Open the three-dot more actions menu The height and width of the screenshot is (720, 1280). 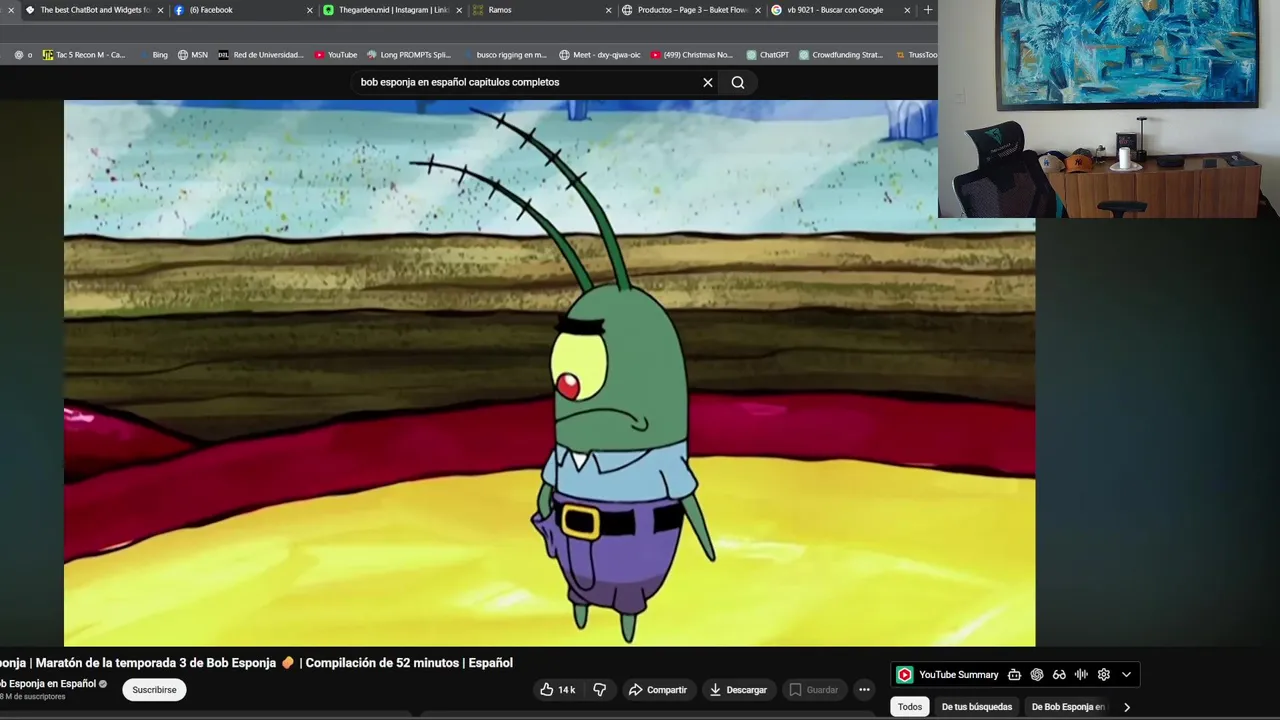tap(864, 690)
